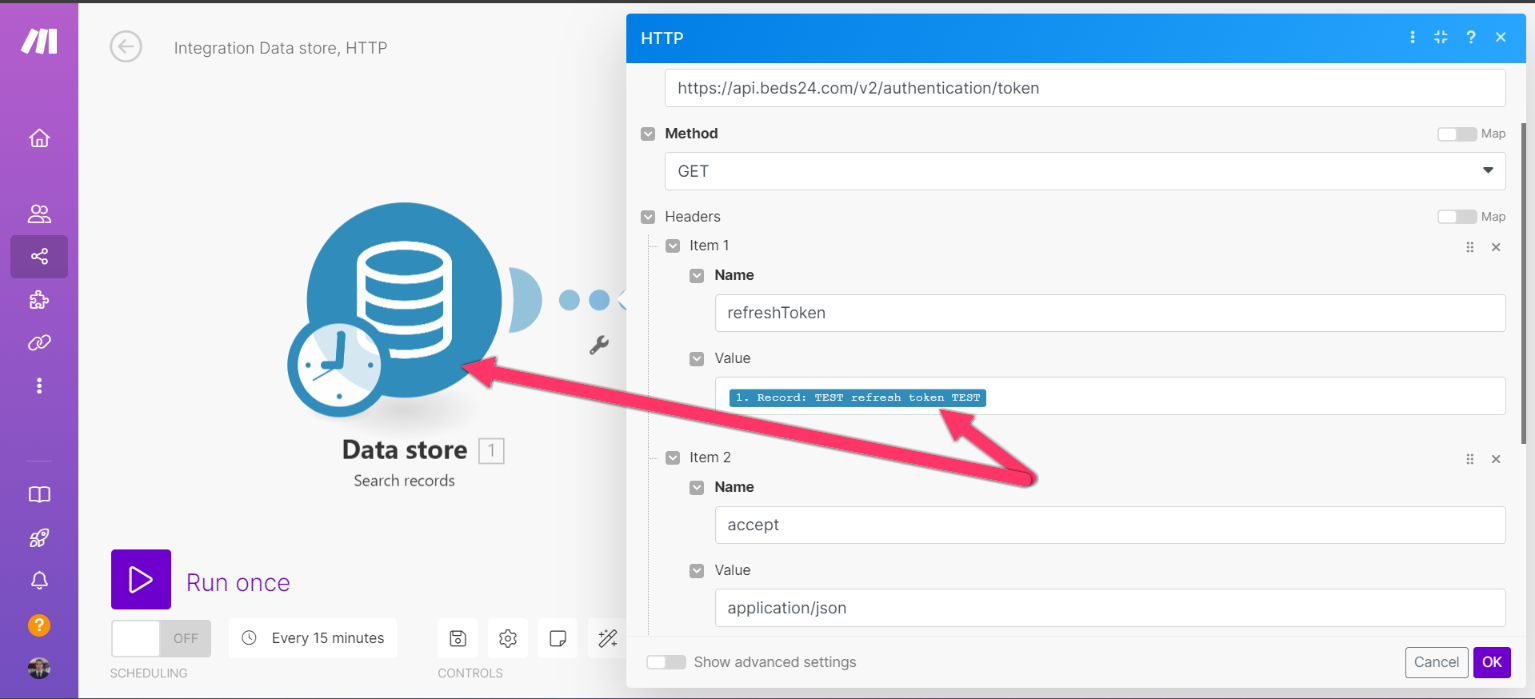This screenshot has height=699, width=1535.
Task: Open the user profile avatar
Action: (x=39, y=668)
